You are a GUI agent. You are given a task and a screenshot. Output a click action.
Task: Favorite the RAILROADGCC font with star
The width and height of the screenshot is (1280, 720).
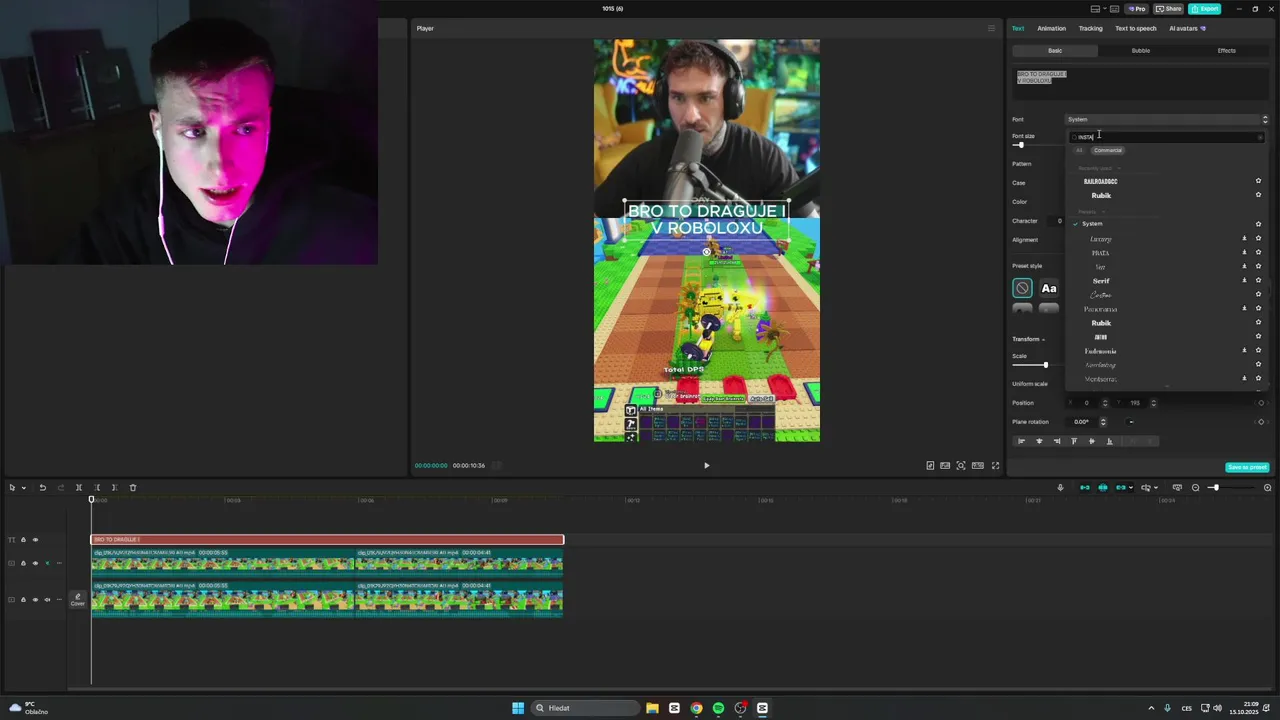1258,181
